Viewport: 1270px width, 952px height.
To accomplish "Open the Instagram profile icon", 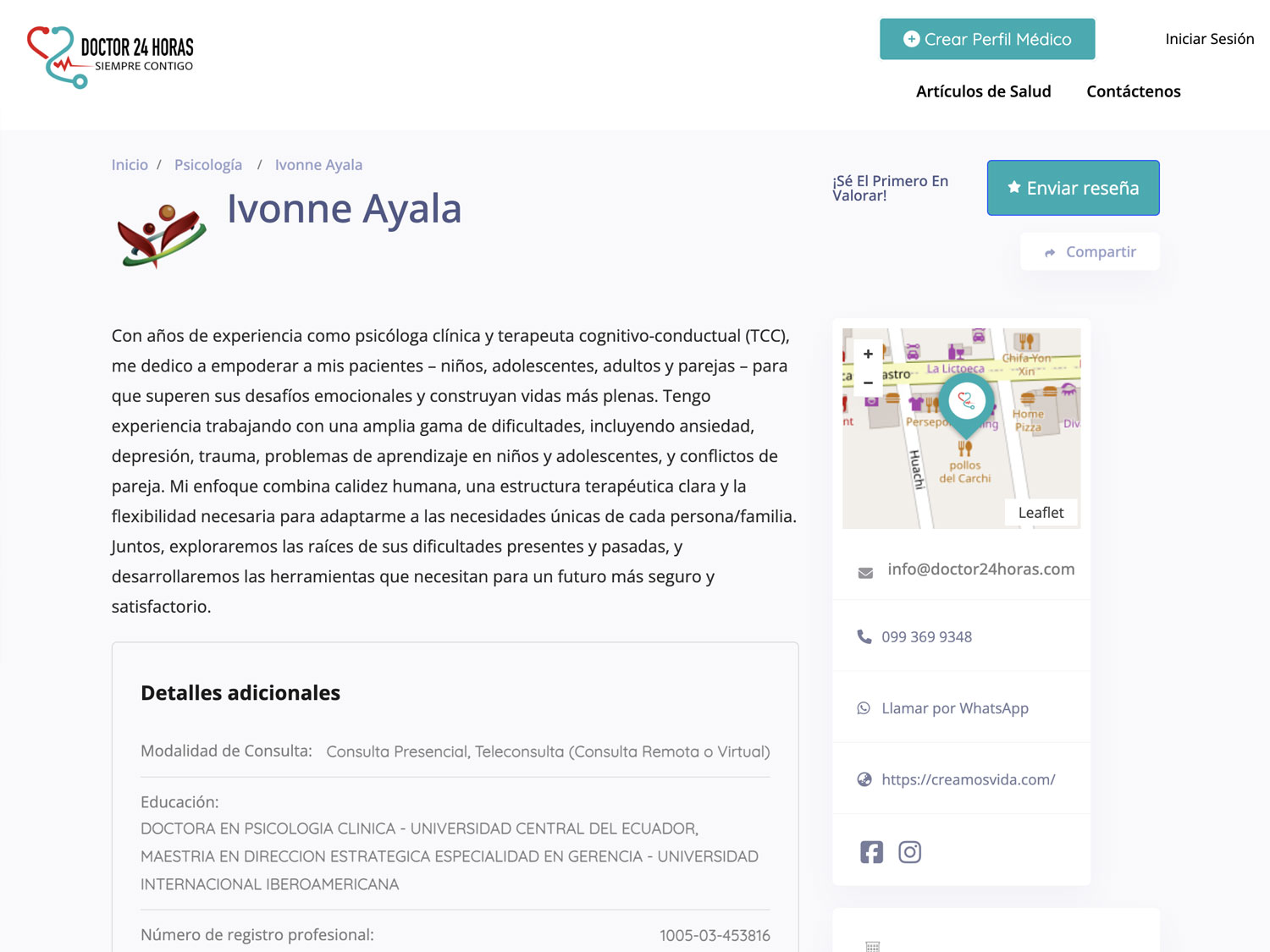I will point(910,852).
